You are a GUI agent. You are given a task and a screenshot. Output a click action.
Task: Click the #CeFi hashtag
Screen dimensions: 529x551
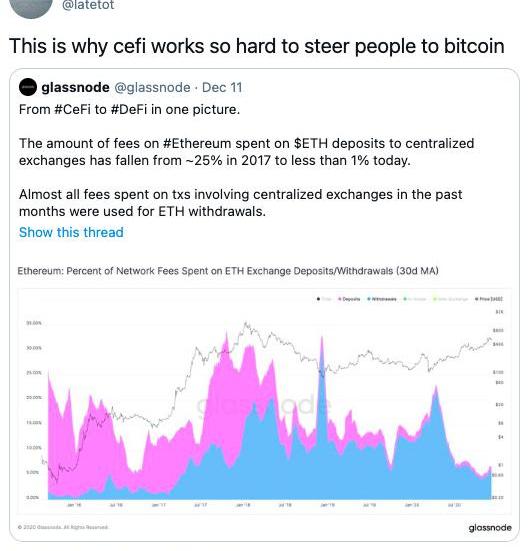tap(73, 110)
